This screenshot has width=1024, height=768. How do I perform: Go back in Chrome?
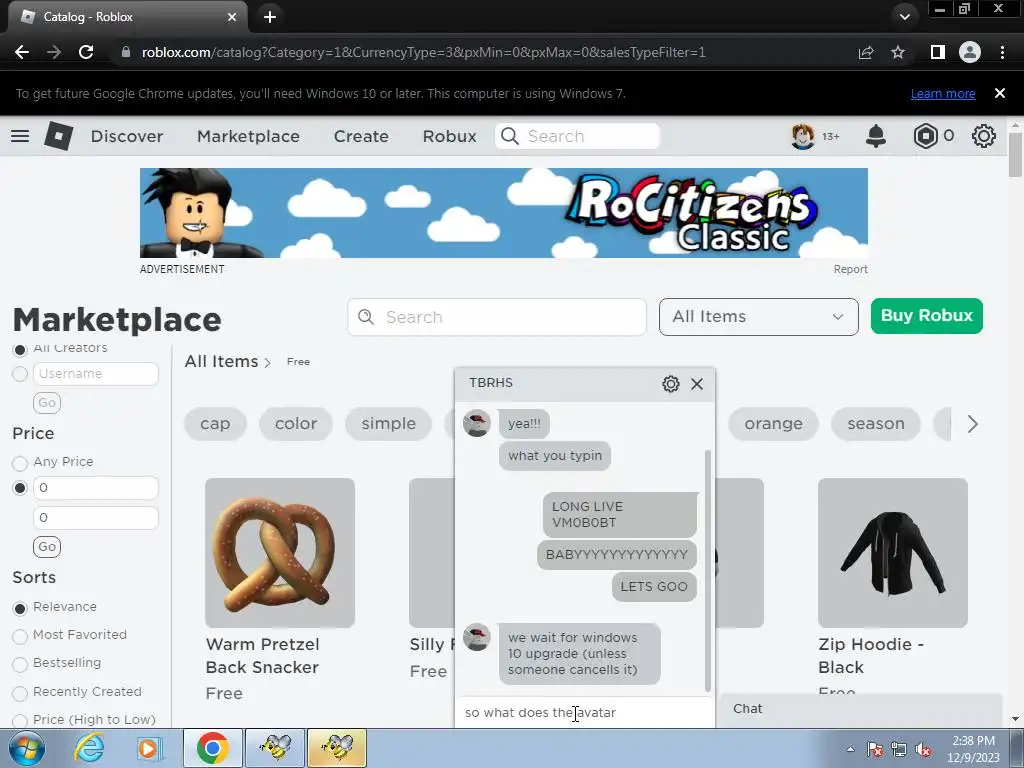click(x=22, y=52)
